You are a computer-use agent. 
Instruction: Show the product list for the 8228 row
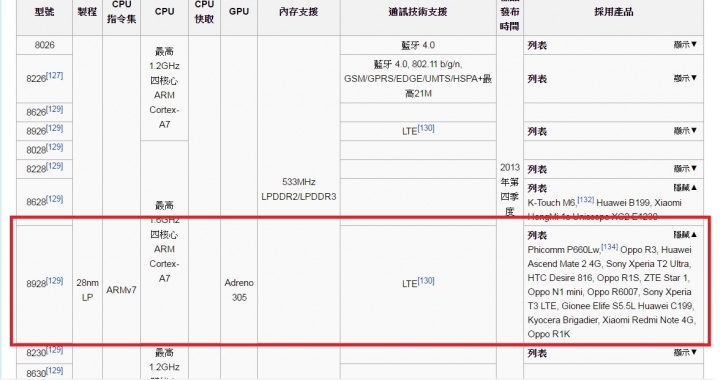coord(685,168)
